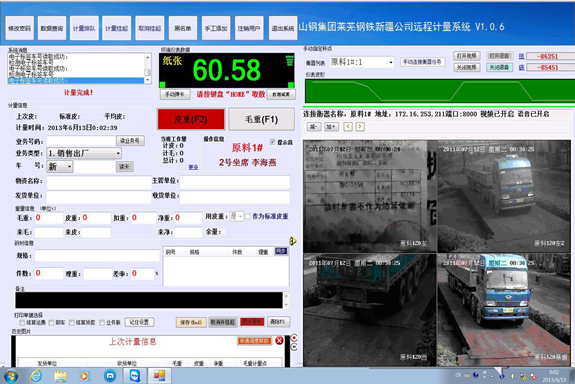This screenshot has height=384, width=575.
Task: Click the yellow speaker icon beside the weight panel
Action: (x=293, y=241)
